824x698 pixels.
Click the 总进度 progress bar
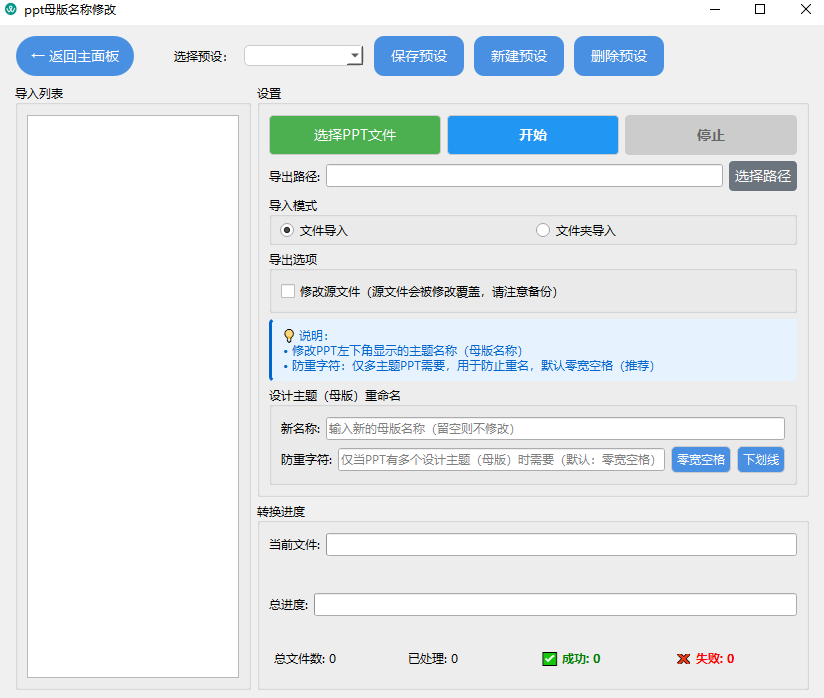555,605
